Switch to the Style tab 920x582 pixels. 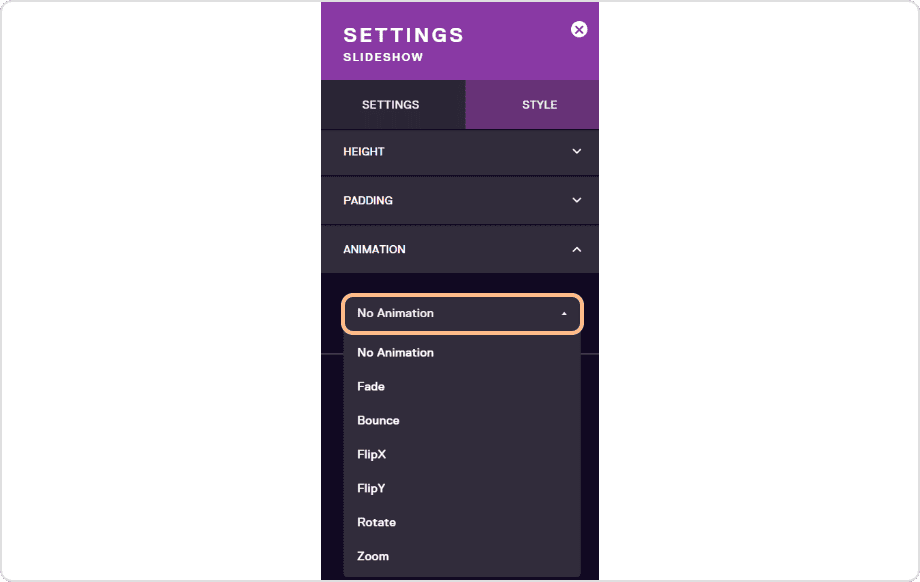click(539, 104)
